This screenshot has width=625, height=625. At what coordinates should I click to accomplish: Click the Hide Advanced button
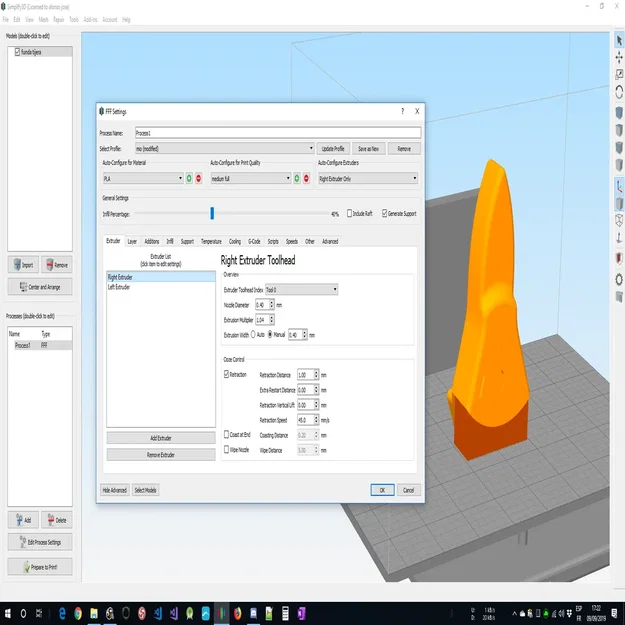[115, 490]
